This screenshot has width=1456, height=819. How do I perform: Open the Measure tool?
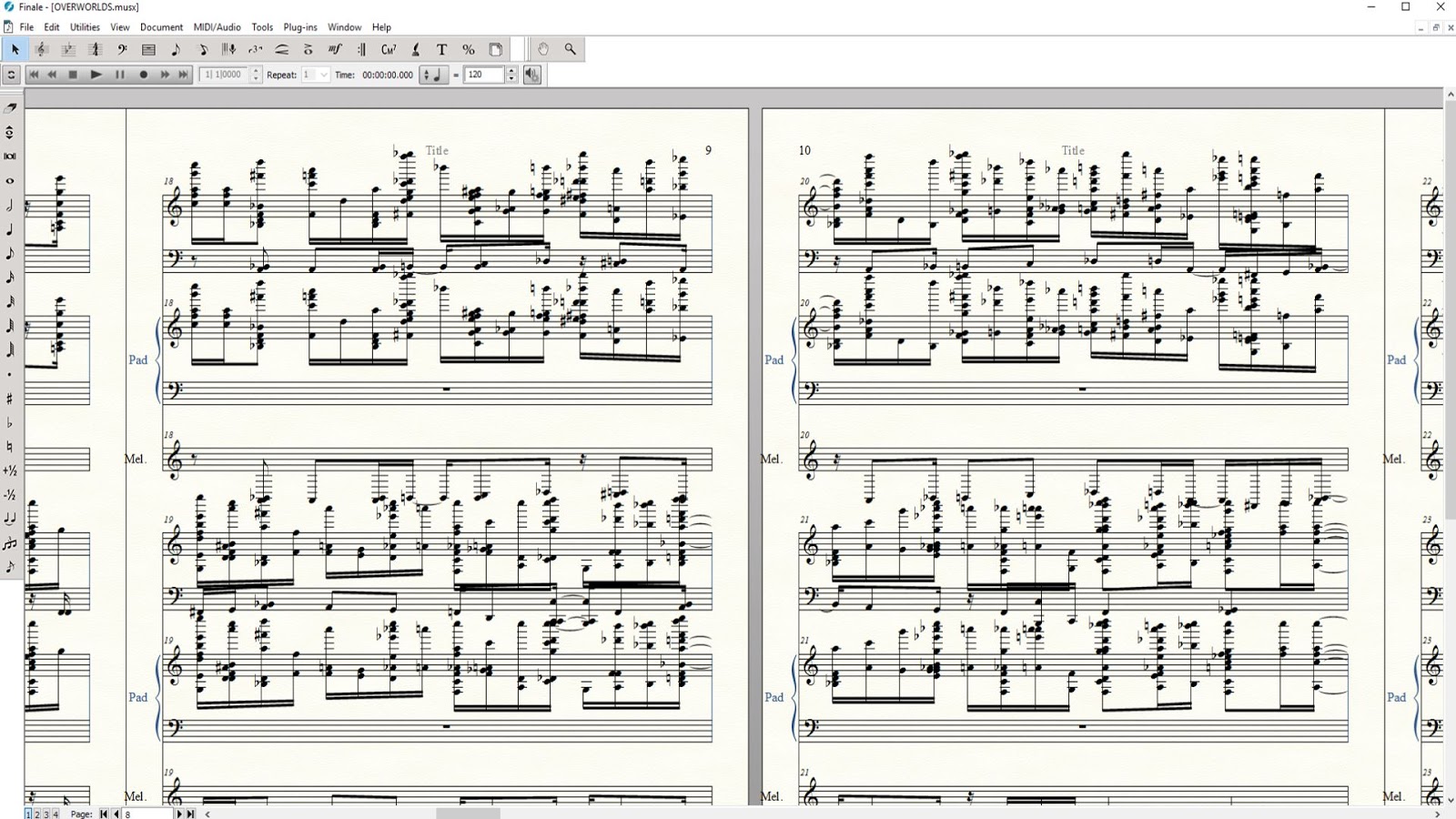(x=148, y=49)
